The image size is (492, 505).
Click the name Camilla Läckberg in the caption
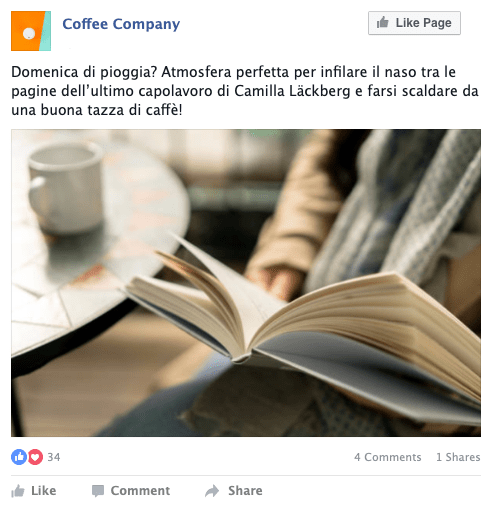[292, 91]
